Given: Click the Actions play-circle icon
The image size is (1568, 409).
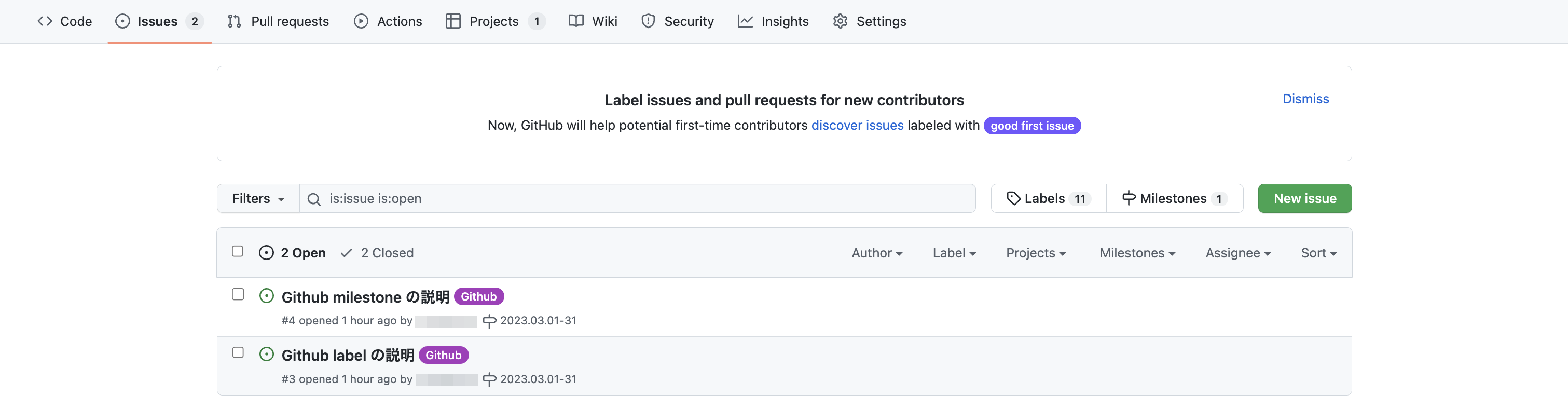Looking at the screenshot, I should [x=361, y=21].
